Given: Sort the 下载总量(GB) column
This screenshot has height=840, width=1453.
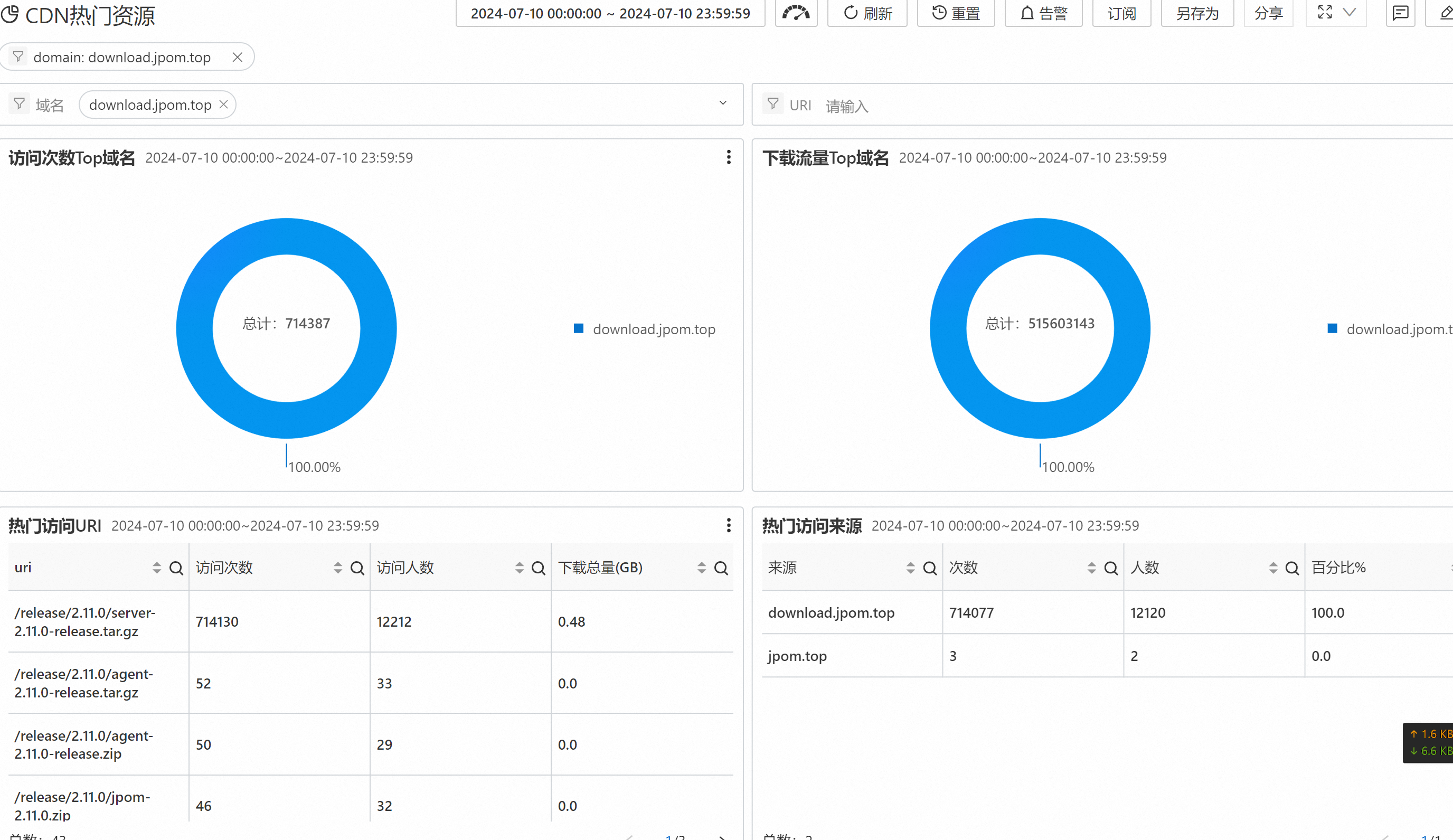Looking at the screenshot, I should point(701,569).
